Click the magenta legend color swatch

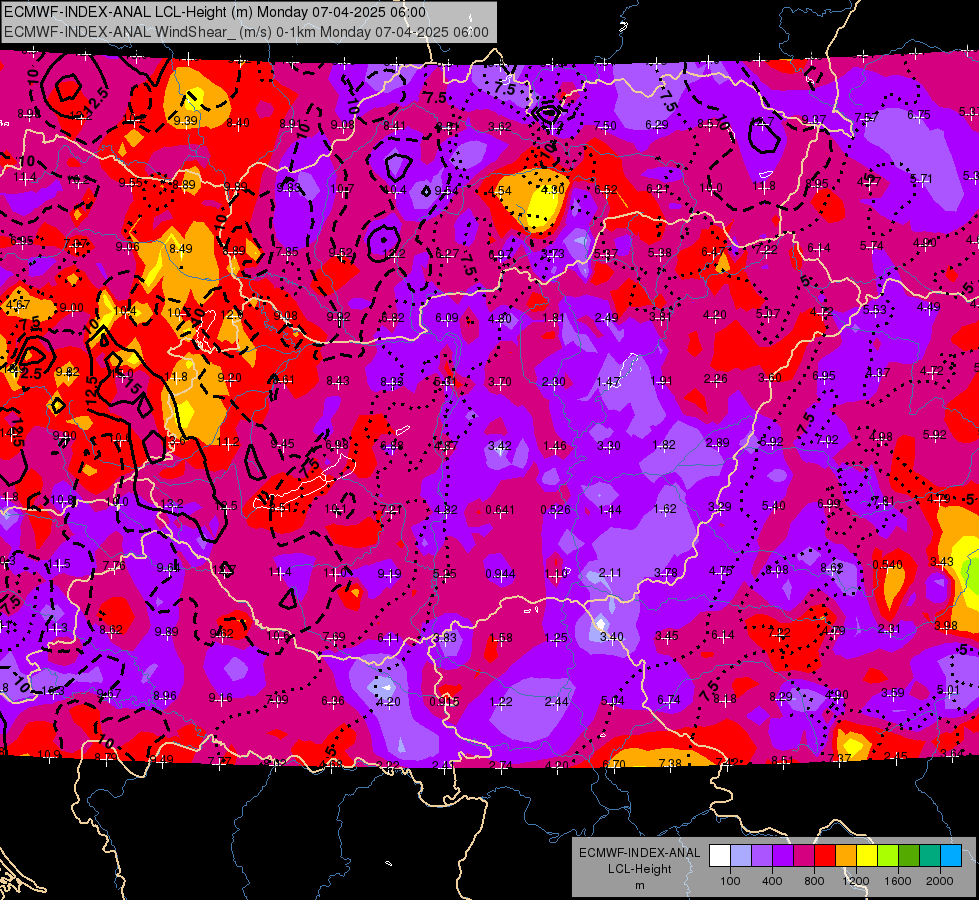pyautogui.click(x=804, y=856)
